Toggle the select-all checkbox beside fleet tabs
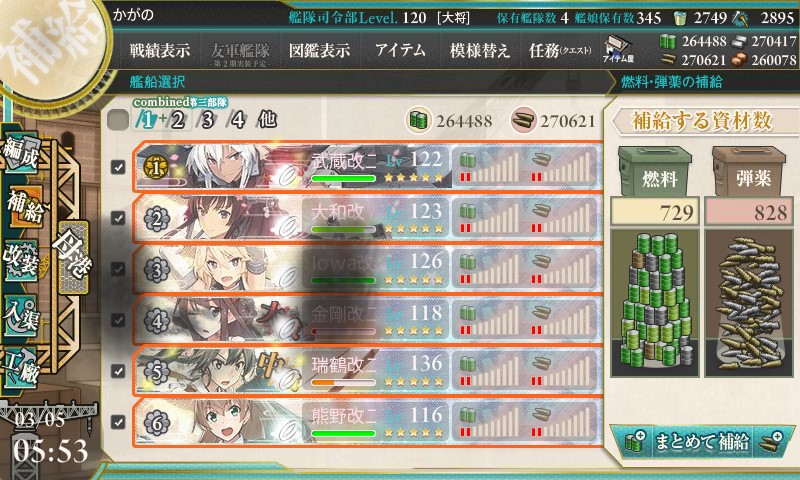Image resolution: width=800 pixels, height=480 pixels. pyautogui.click(x=118, y=120)
